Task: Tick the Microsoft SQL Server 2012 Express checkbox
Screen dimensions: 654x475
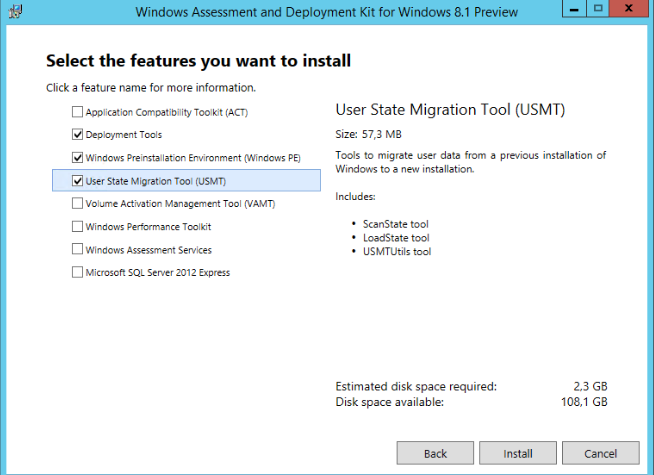Action: point(77,273)
